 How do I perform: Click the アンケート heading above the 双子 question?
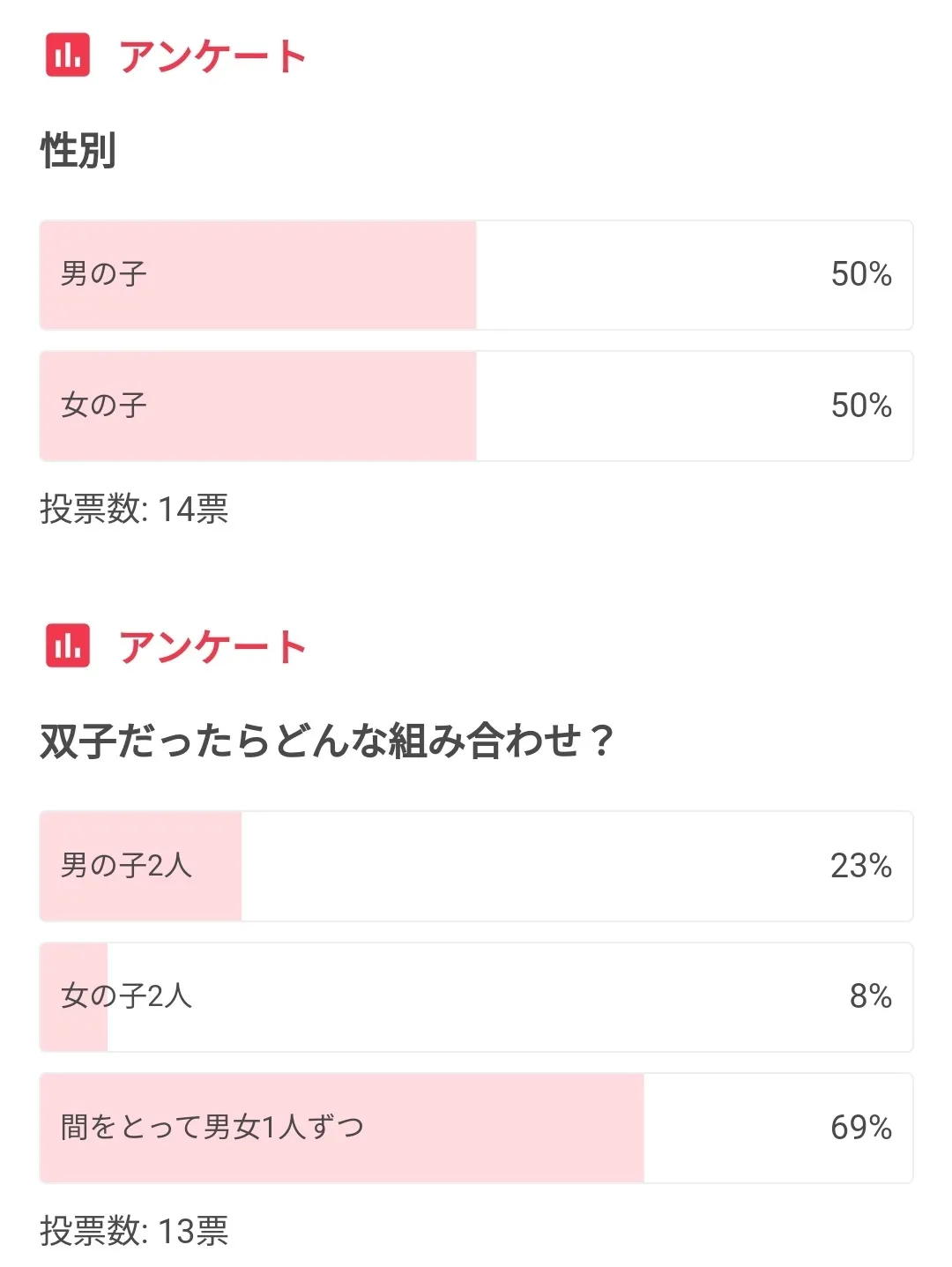click(212, 647)
